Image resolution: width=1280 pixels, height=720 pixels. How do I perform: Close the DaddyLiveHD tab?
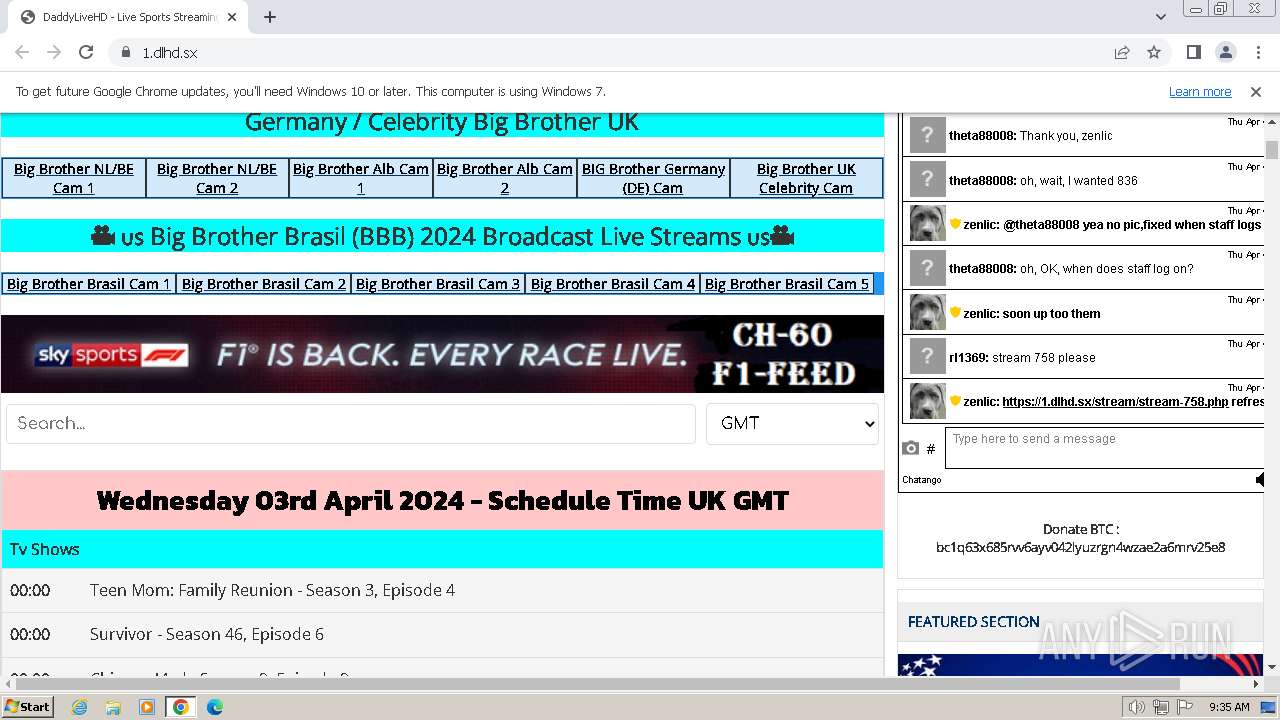point(233,17)
